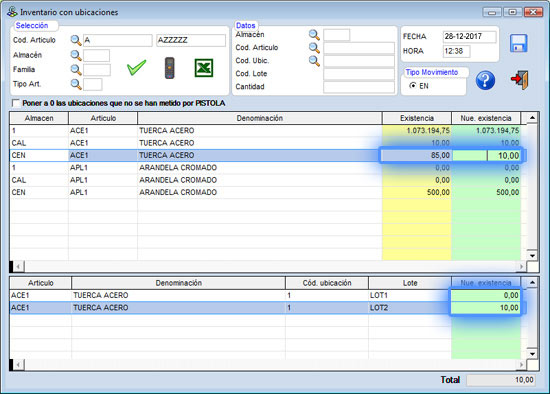Screen dimensions: 550x394
Task: Select the LOT2 row in lower grid
Action: tap(265, 308)
